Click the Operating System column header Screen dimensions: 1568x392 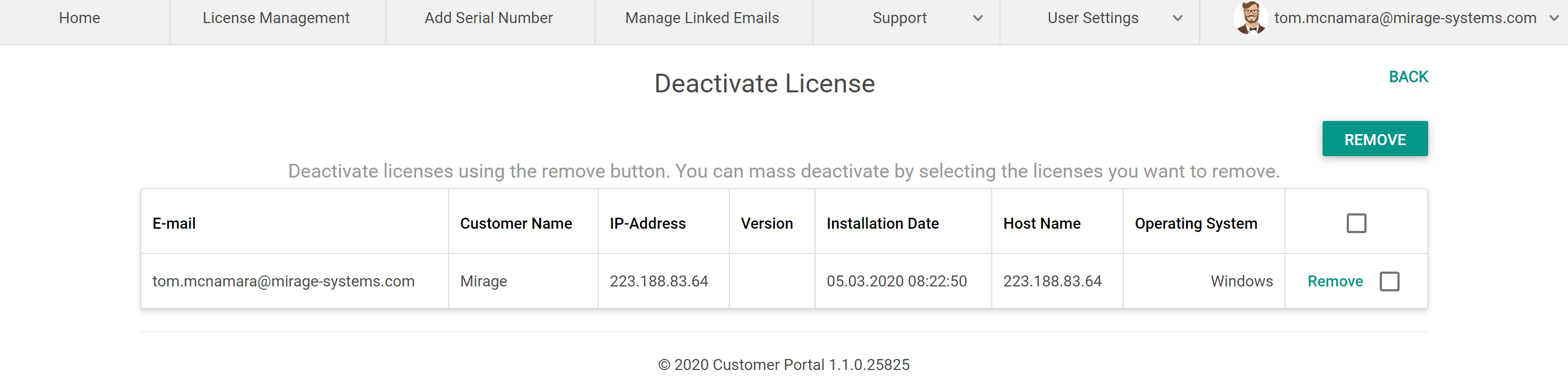pyautogui.click(x=1195, y=224)
